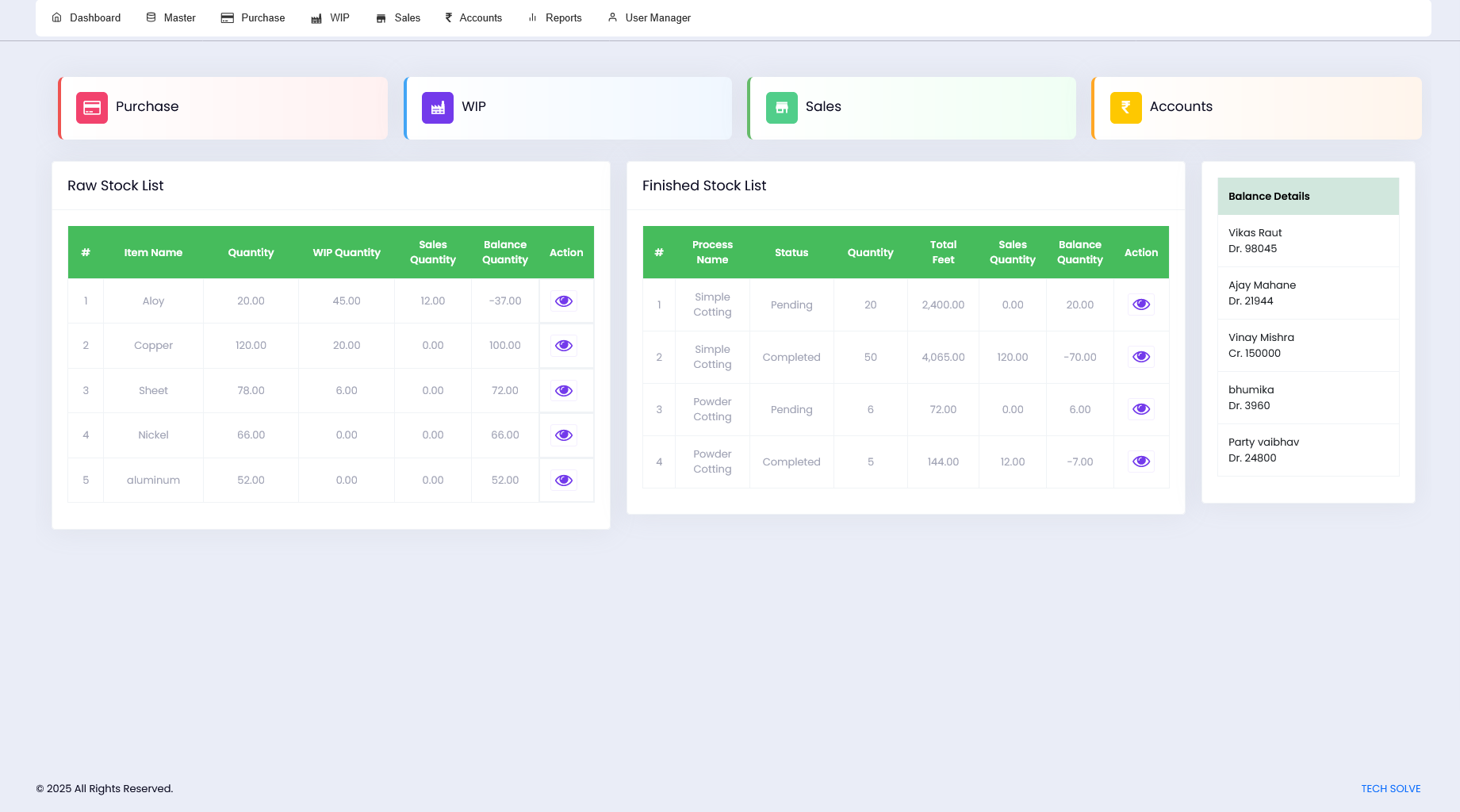
Task: Go to the Dashboard menu item
Action: (x=86, y=17)
